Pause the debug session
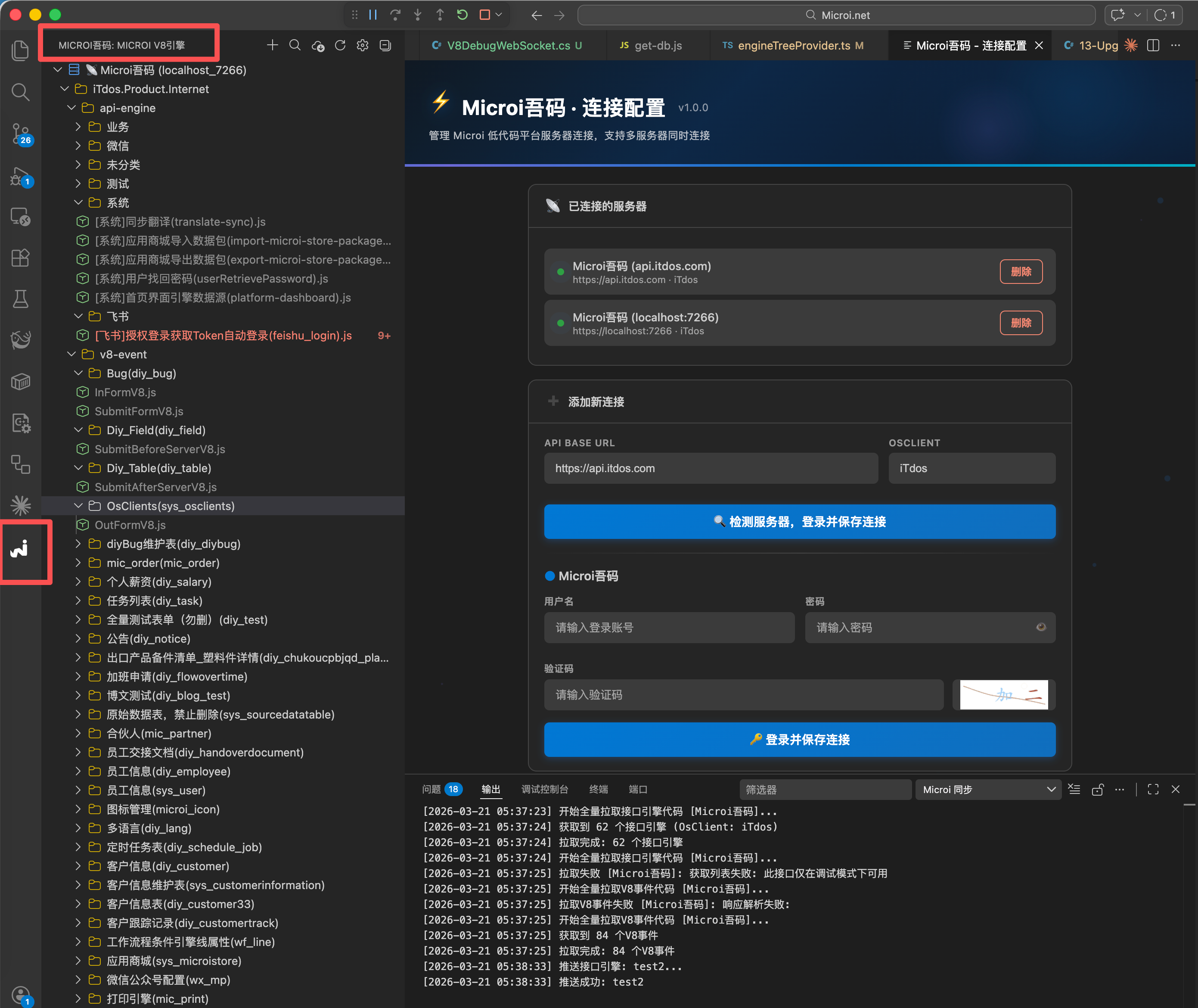The width and height of the screenshot is (1198, 1008). point(373,15)
